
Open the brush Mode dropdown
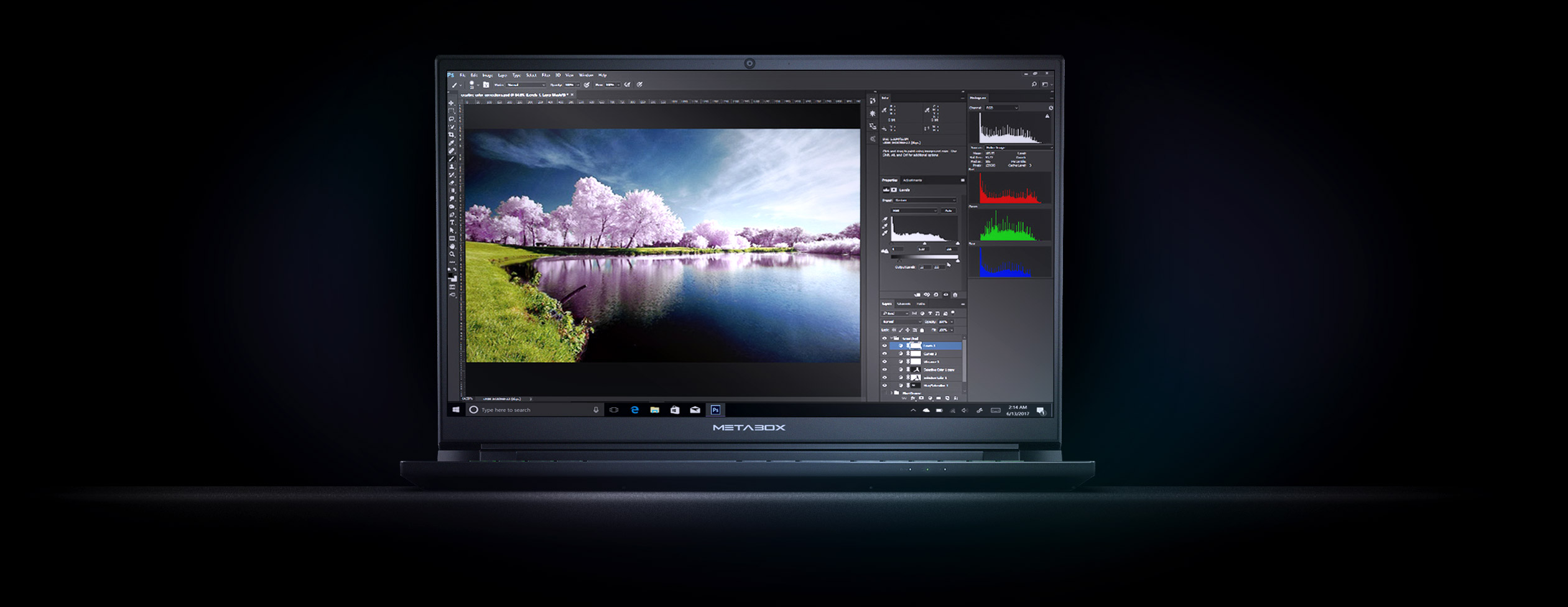[x=526, y=85]
